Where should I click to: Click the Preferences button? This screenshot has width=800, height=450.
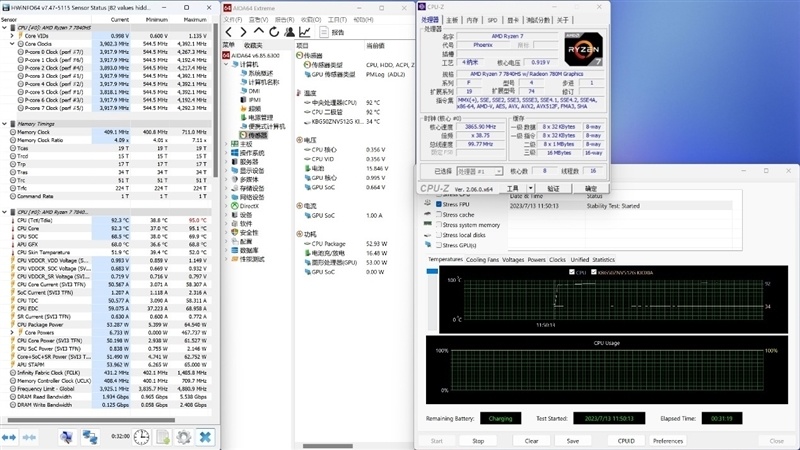tap(667, 440)
